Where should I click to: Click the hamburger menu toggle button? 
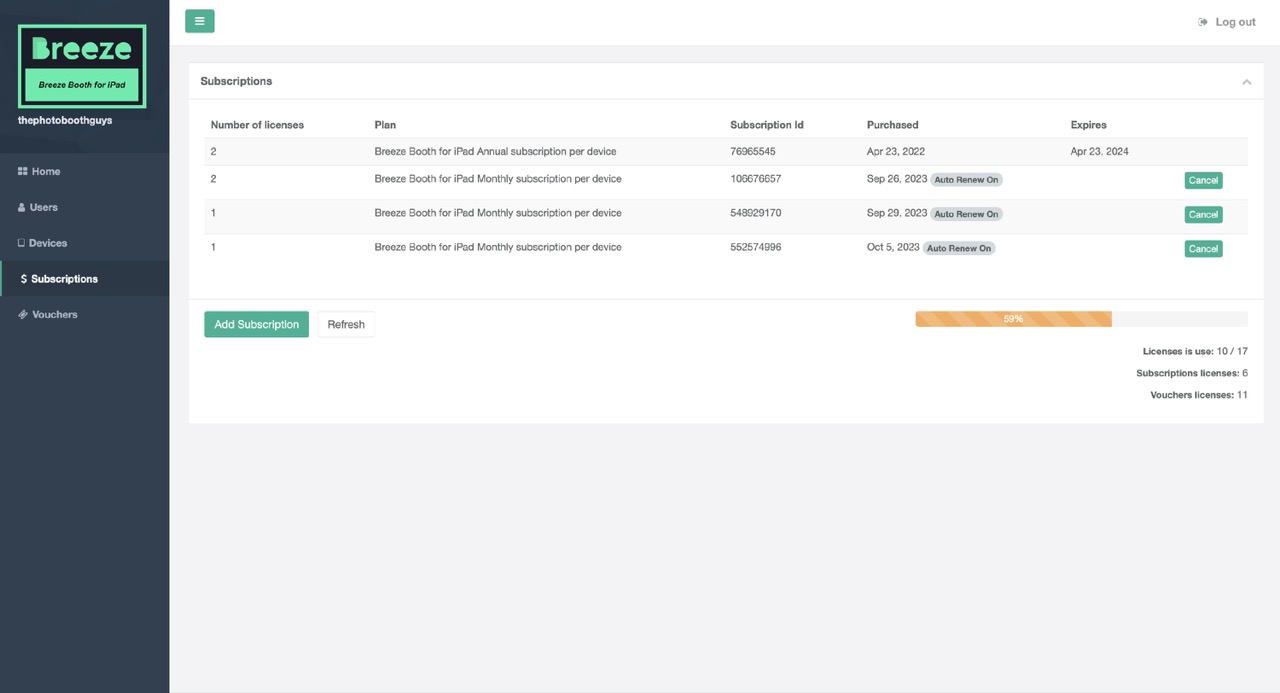pos(199,21)
